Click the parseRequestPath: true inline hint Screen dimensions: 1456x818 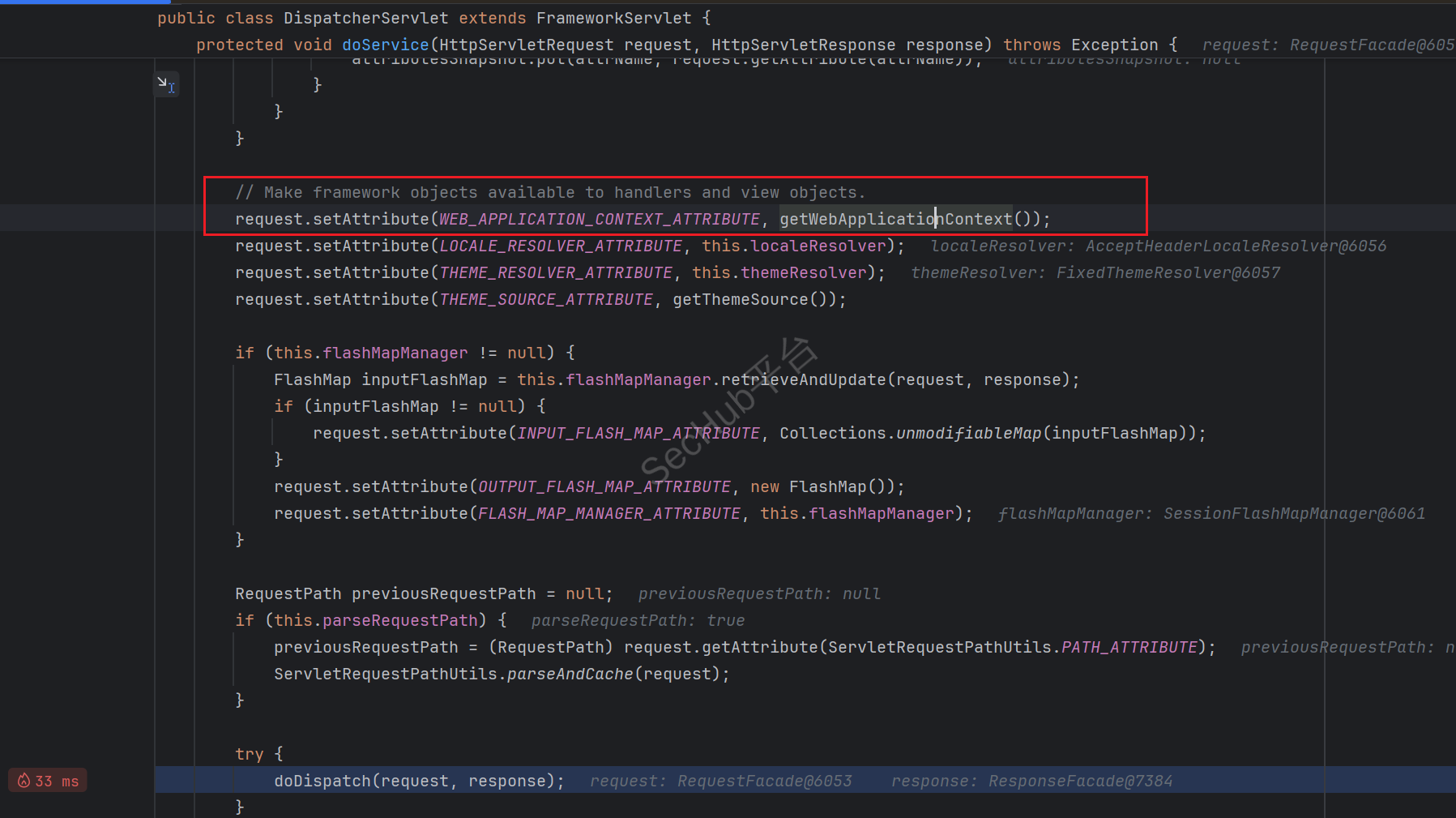tap(638, 620)
